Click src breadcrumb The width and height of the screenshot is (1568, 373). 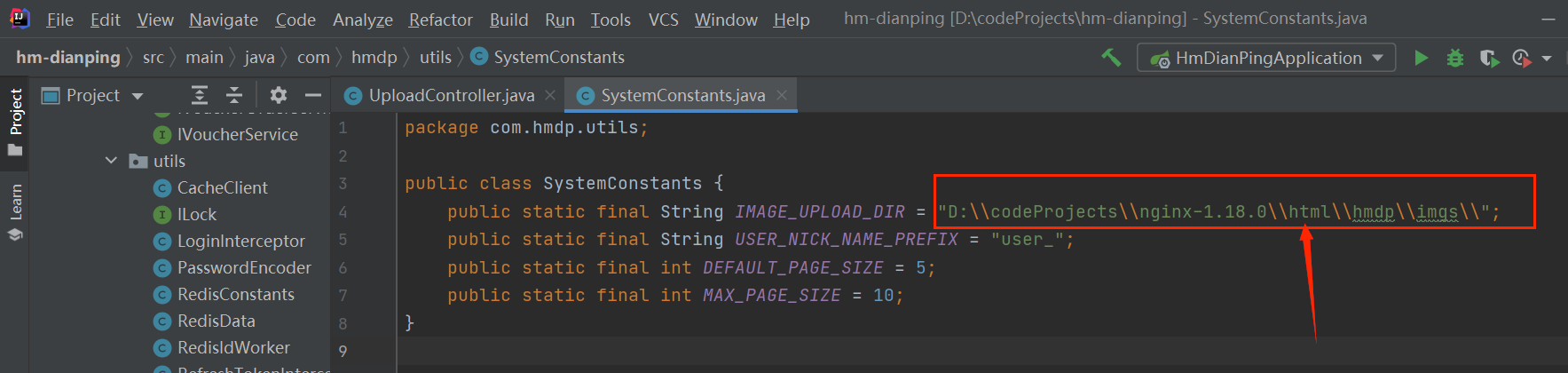tap(154, 57)
